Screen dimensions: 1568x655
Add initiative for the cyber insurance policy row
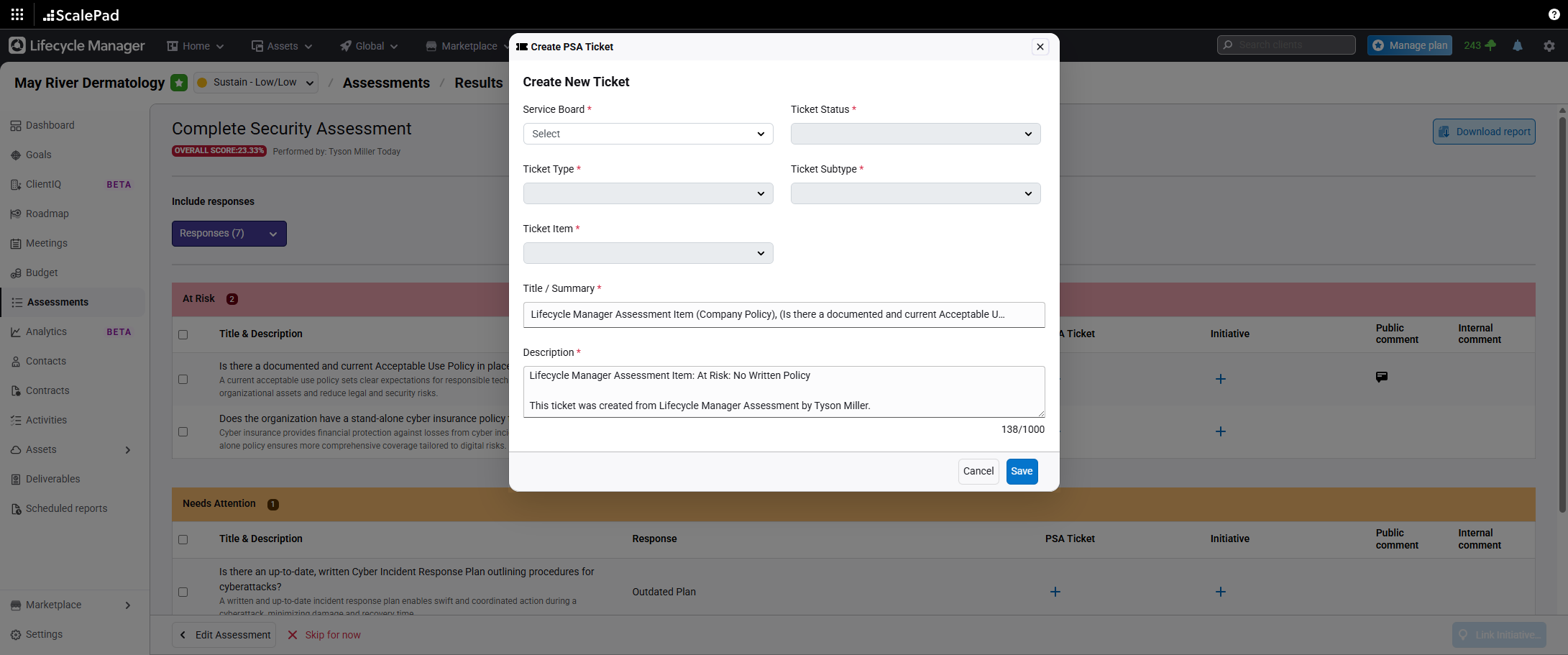[x=1220, y=431]
